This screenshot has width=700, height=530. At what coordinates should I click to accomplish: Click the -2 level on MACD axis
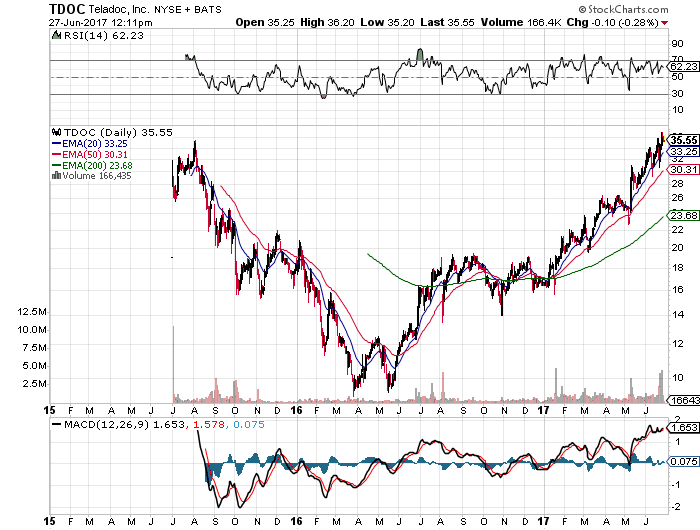pos(677,506)
